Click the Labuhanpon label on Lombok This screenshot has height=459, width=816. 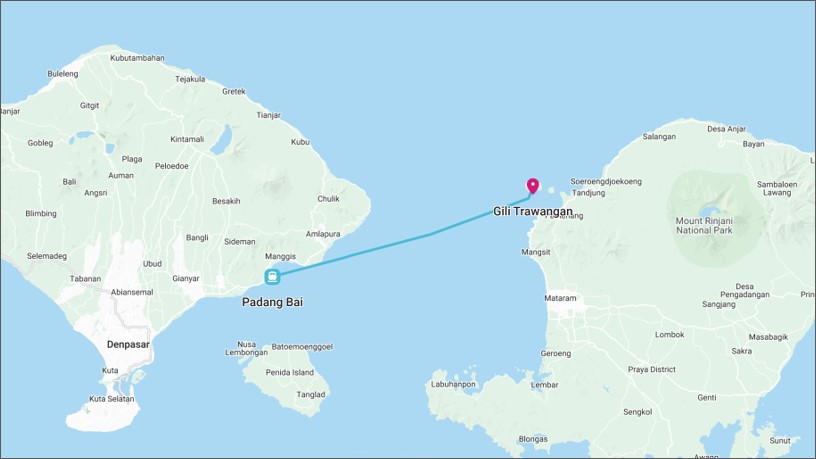click(x=453, y=385)
